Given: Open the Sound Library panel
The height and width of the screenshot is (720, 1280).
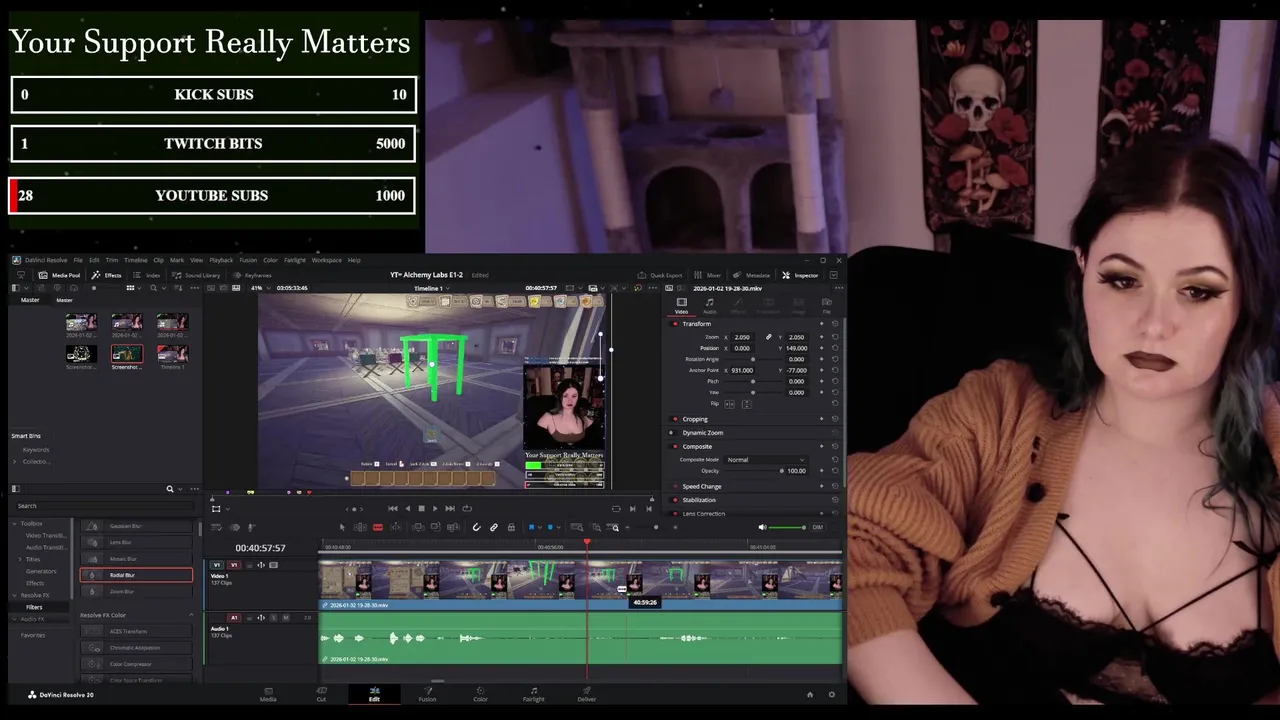Looking at the screenshot, I should [196, 275].
